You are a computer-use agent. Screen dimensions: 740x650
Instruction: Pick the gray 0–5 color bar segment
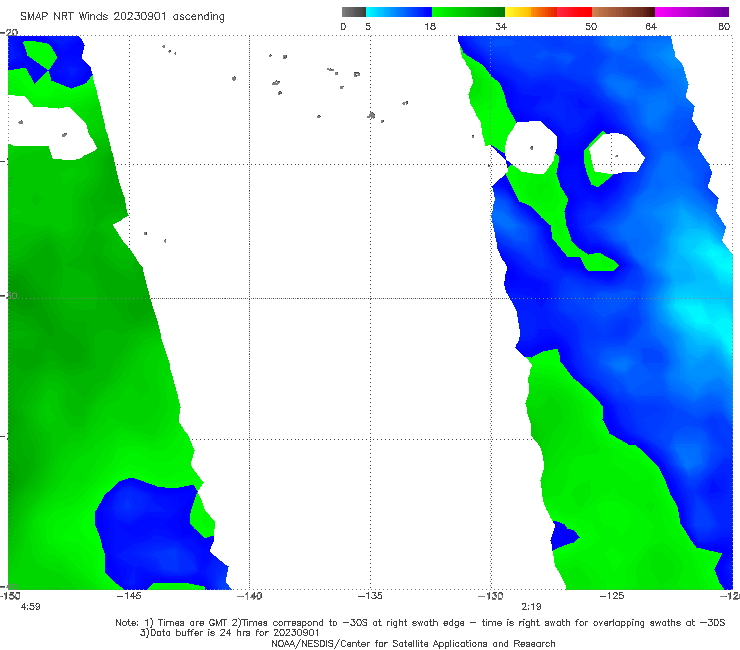[354, 12]
